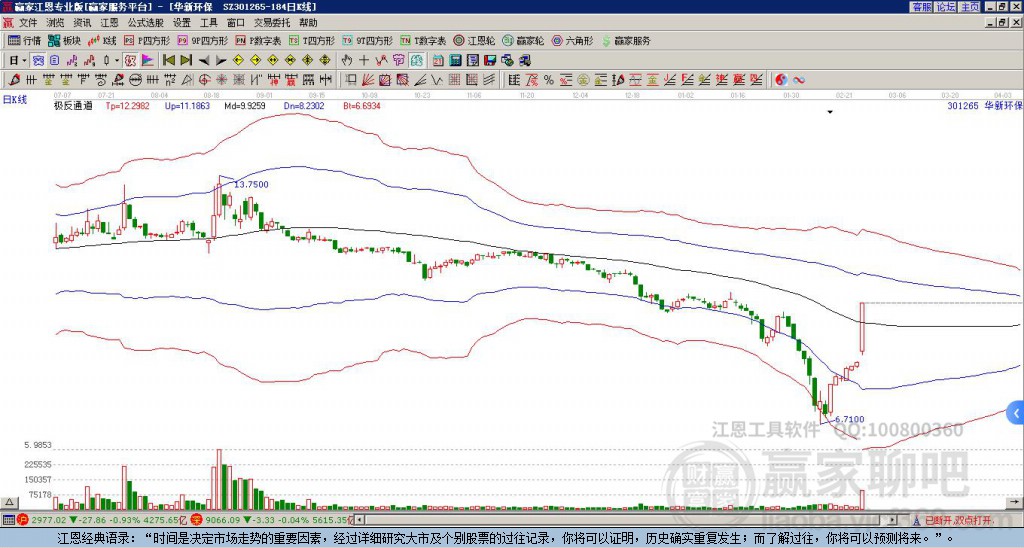Viewport: 1024px width, 548px height.
Task: Open the 设置 menu
Action: pos(182,23)
